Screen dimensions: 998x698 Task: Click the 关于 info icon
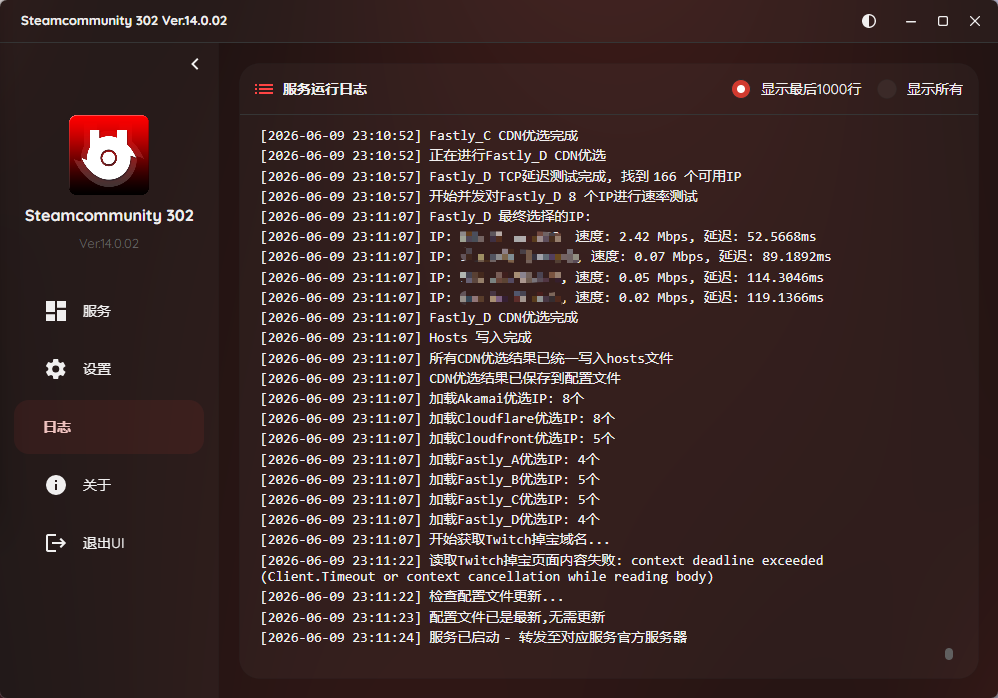tap(56, 485)
